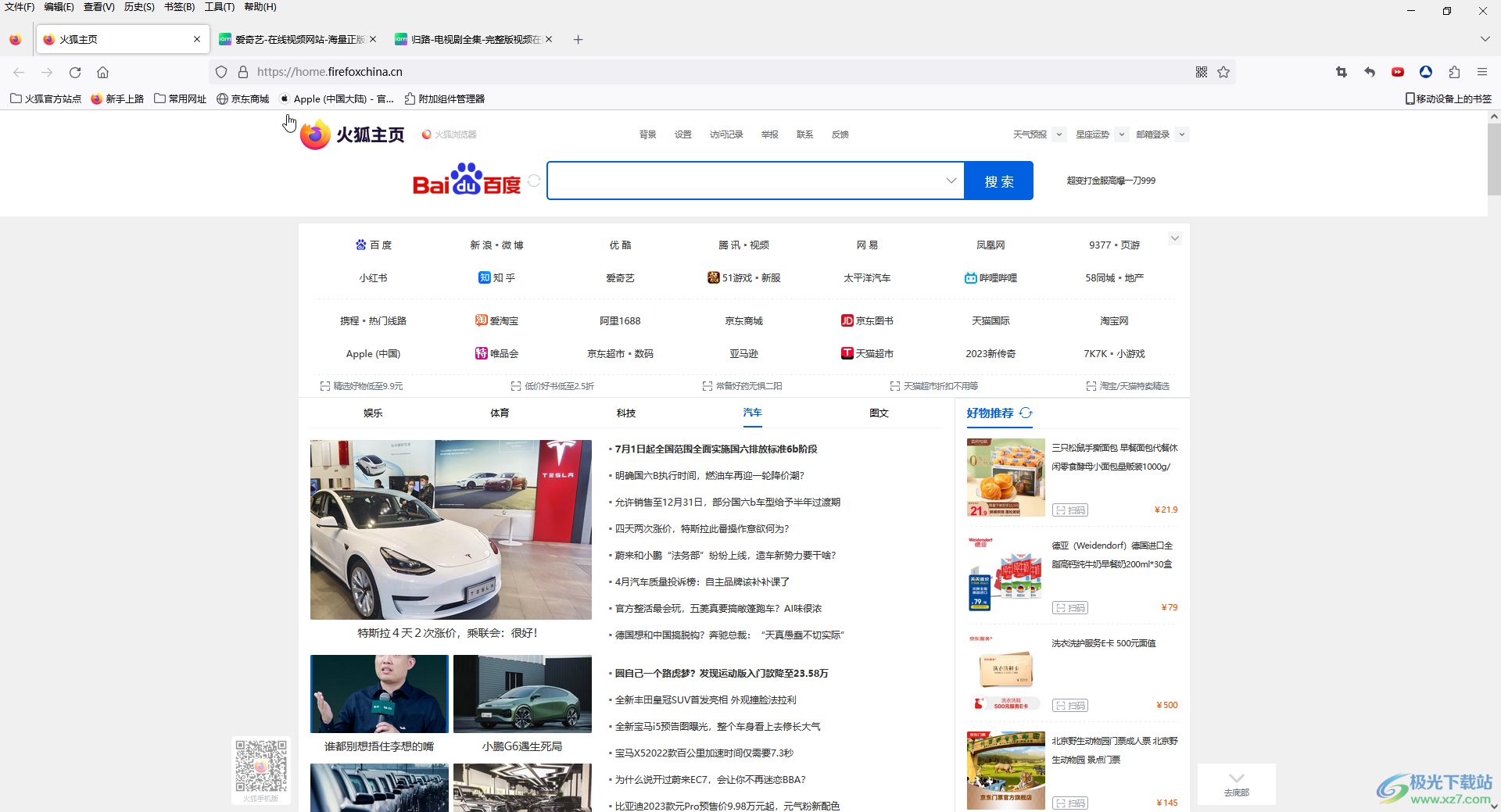Viewport: 1501px width, 812px height.
Task: Open the 哔哩哔哩 site shortcut
Action: (x=991, y=277)
